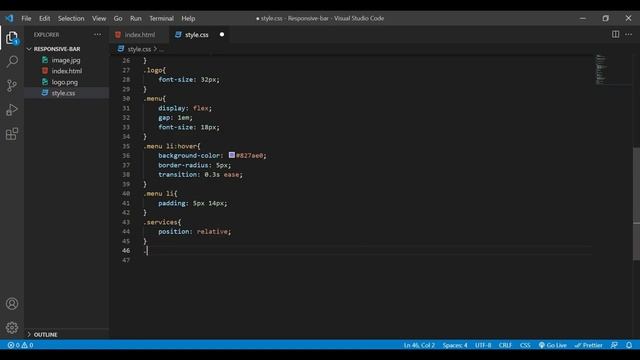This screenshot has width=640, height=360.
Task: Change line ending via CRLF
Action: (505, 345)
